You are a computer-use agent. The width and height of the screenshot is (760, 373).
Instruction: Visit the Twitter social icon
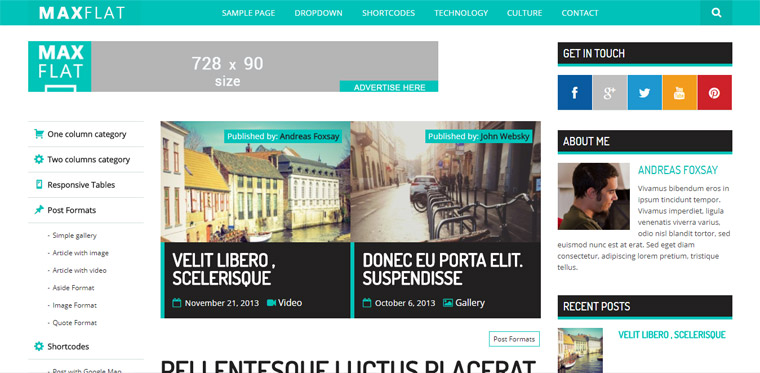coord(645,93)
